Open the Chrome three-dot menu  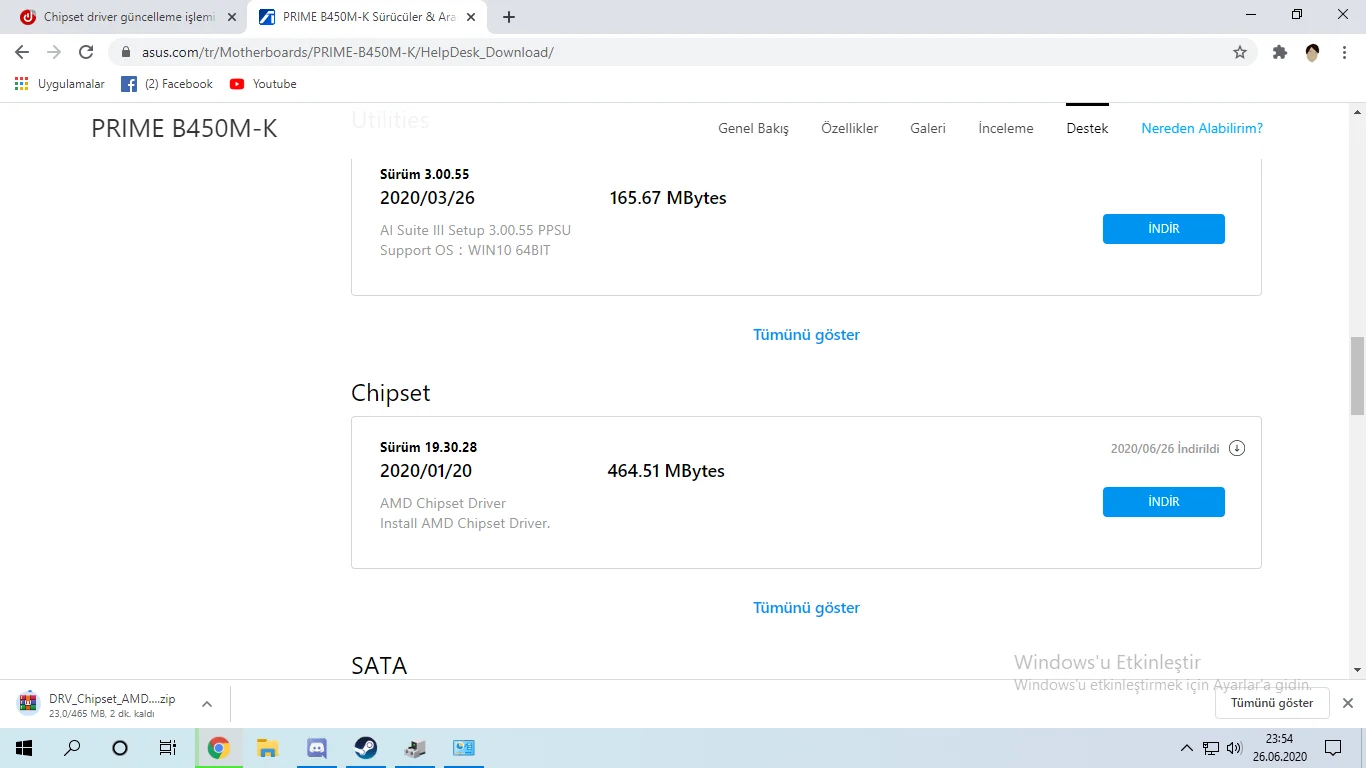(x=1345, y=52)
